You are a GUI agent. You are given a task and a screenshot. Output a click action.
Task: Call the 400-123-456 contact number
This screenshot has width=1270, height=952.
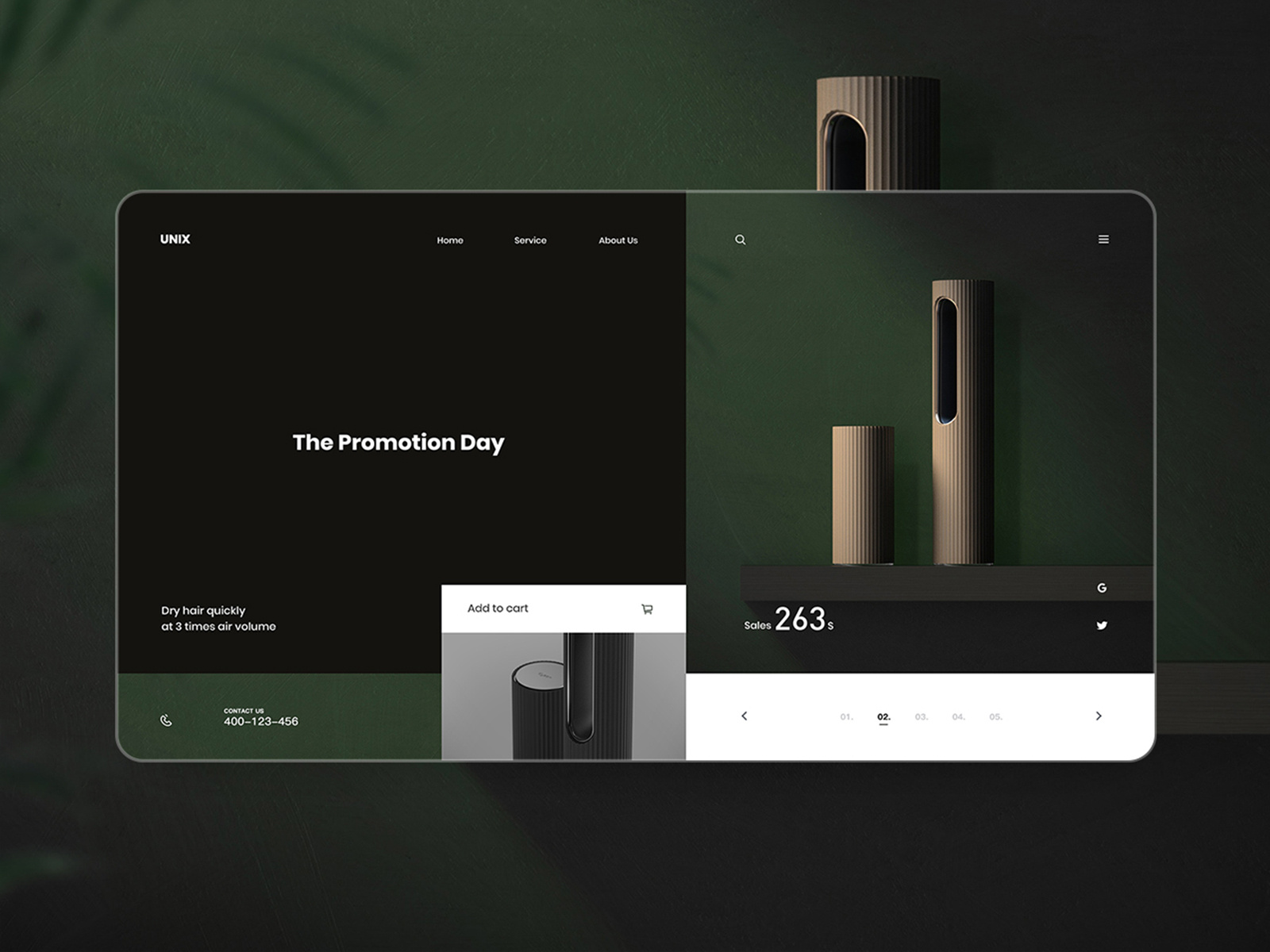[x=261, y=720]
